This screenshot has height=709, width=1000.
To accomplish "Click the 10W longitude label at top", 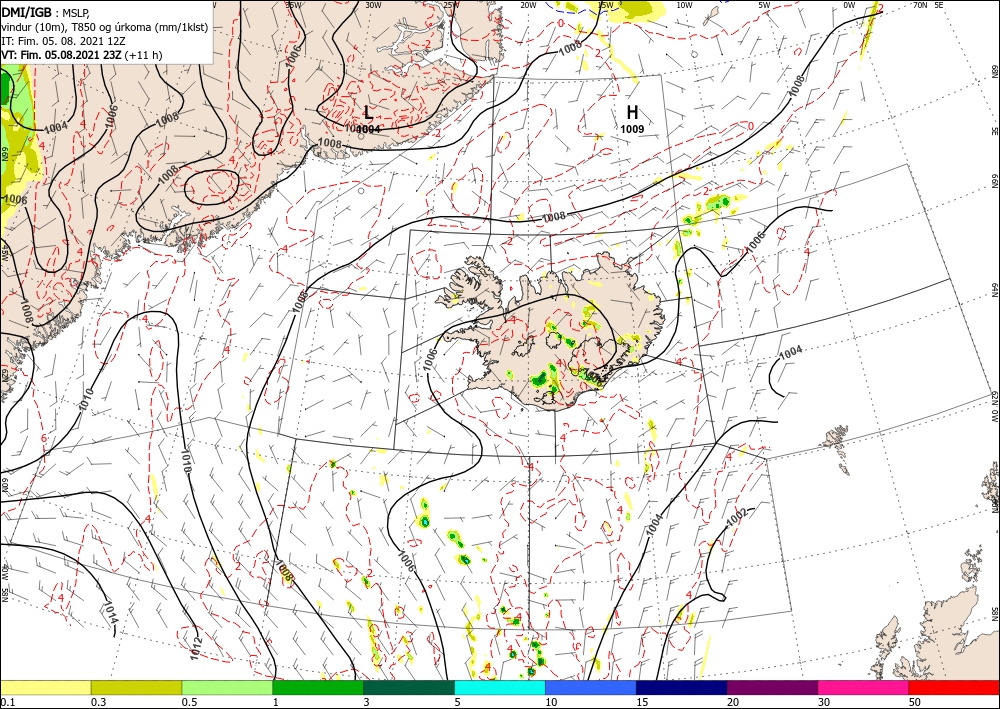I will [684, 5].
